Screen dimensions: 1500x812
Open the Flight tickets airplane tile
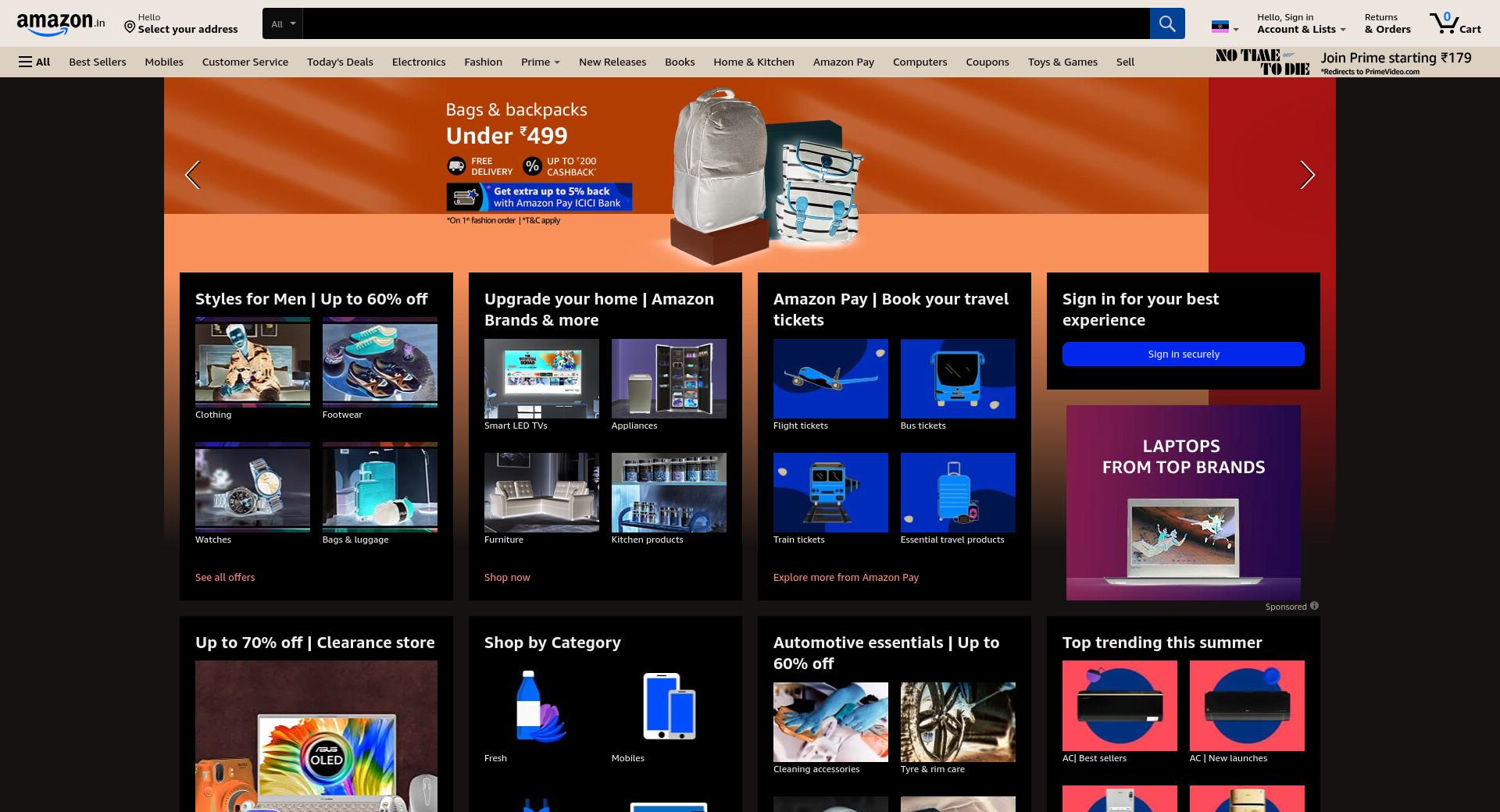[830, 379]
